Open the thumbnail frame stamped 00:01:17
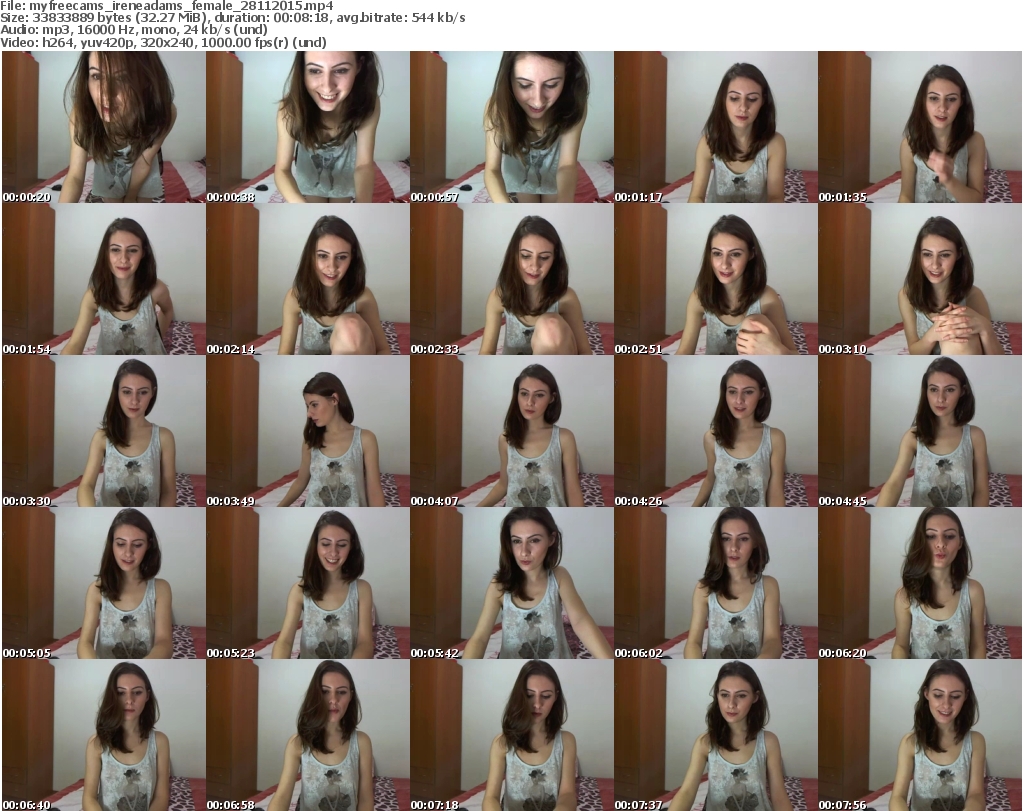The width and height of the screenshot is (1024, 811). tap(716, 127)
